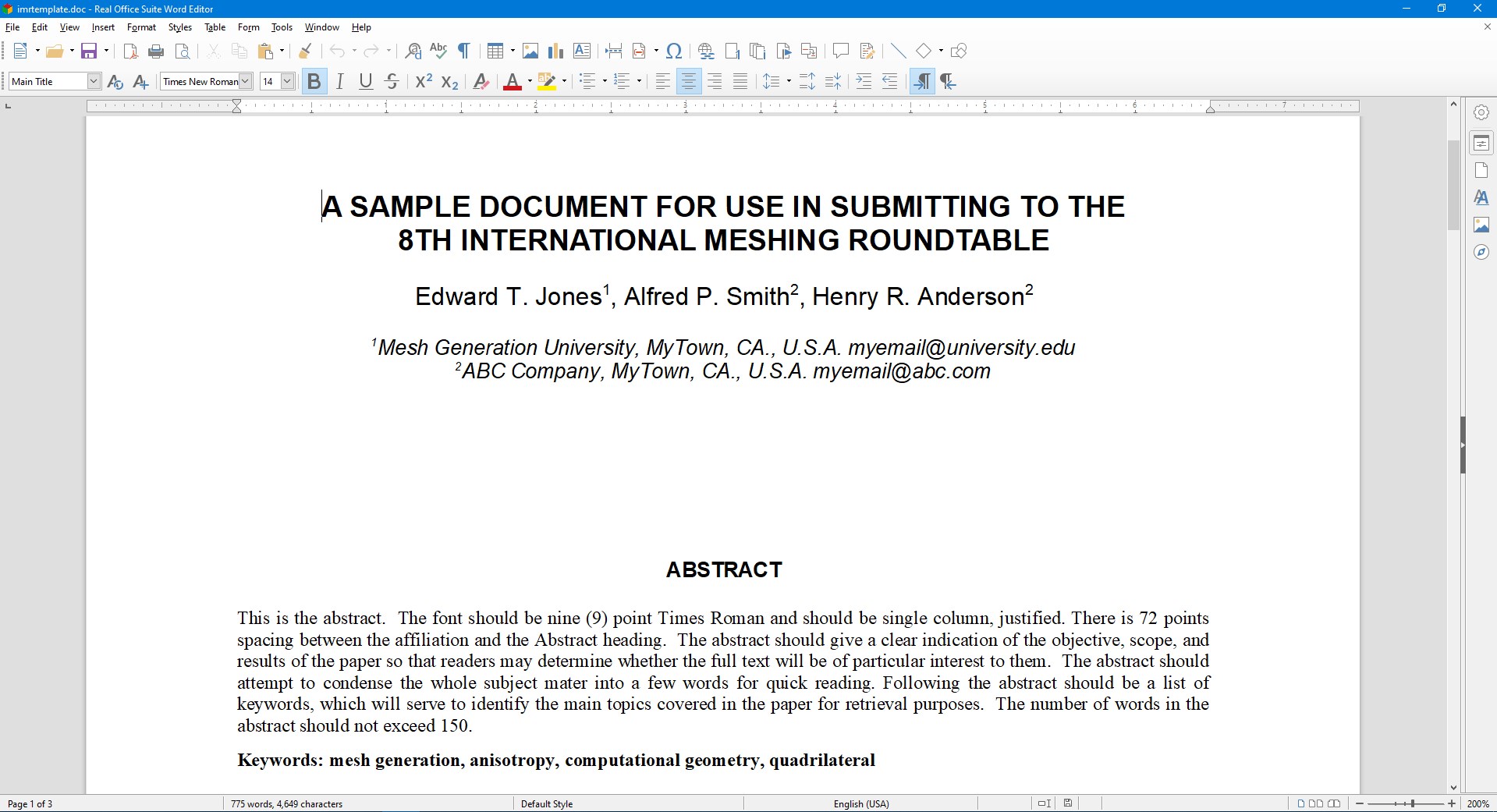Increase paragraph spacing
Viewport: 1497px width, 812px height.
(x=807, y=81)
